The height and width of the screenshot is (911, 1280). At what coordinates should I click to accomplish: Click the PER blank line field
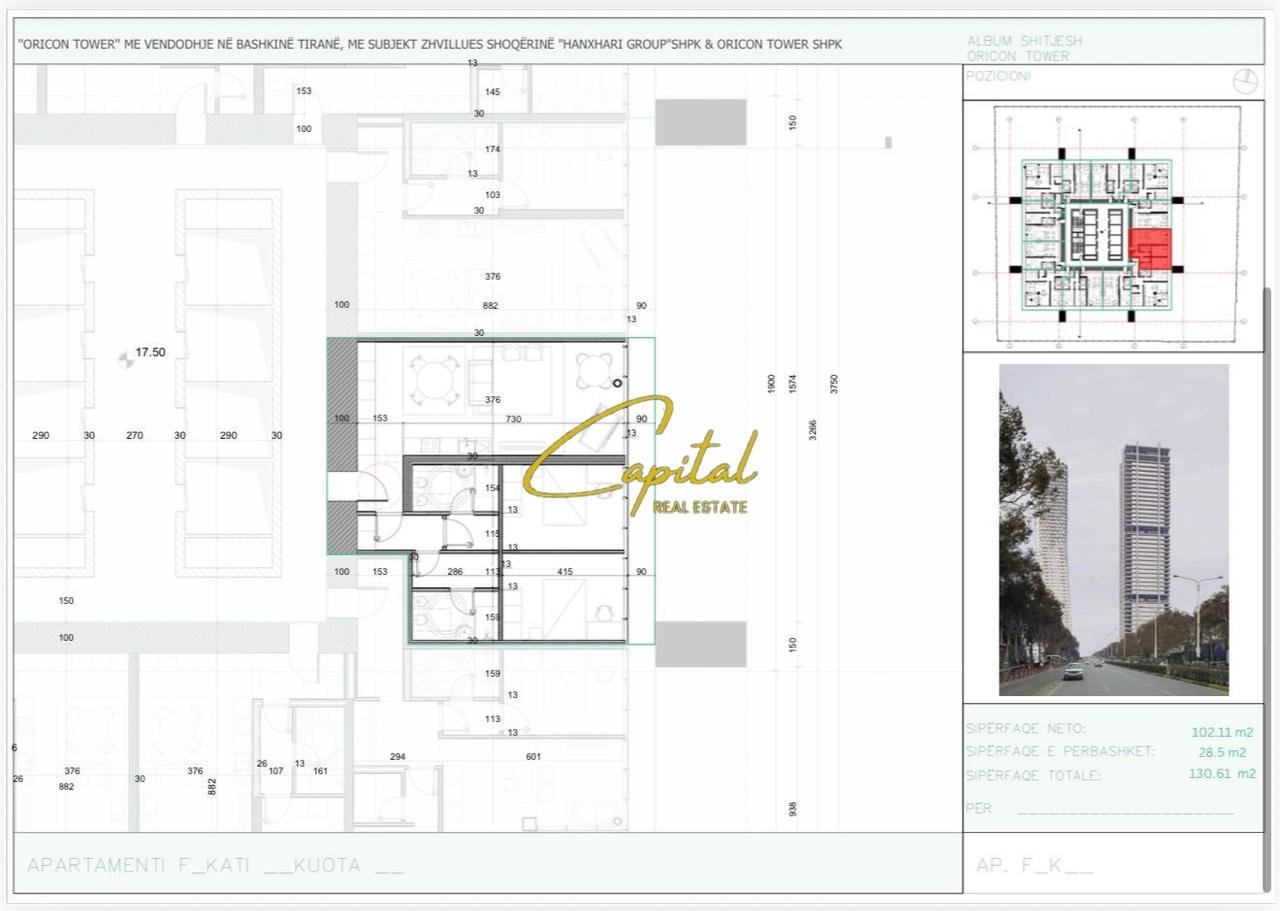pos(1124,810)
